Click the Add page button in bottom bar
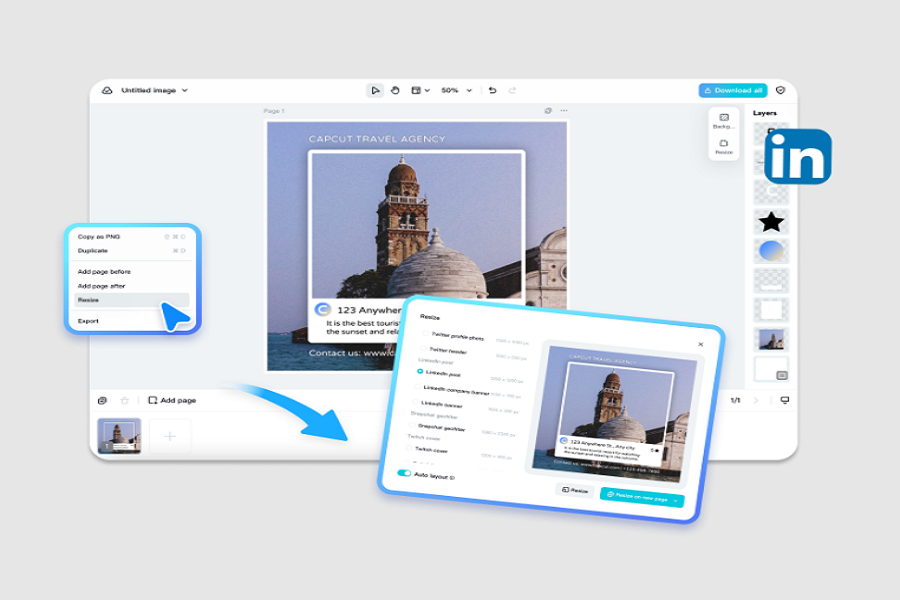 172,400
